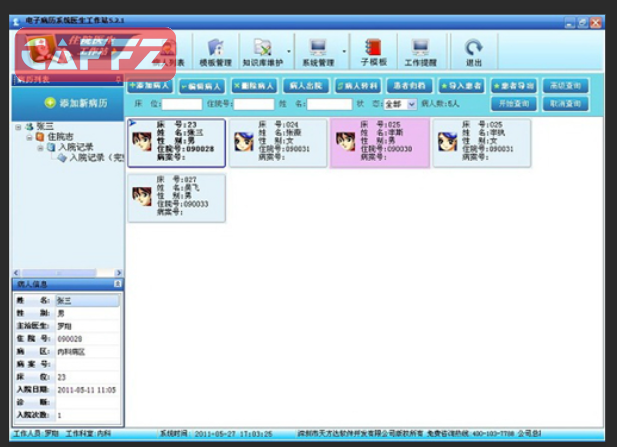
Task: Collapse the 张三 tree node
Action: pyautogui.click(x=19, y=127)
